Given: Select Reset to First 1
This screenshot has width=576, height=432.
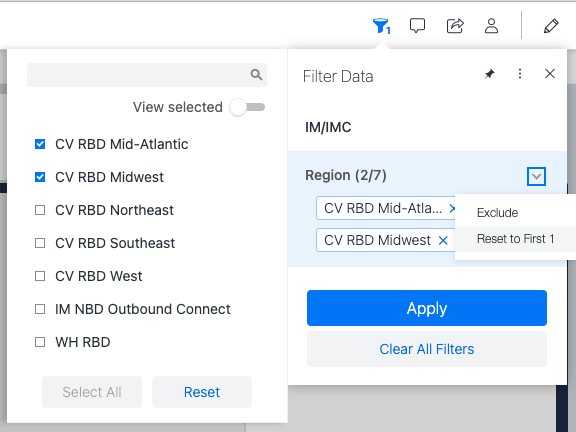Looking at the screenshot, I should [515, 239].
